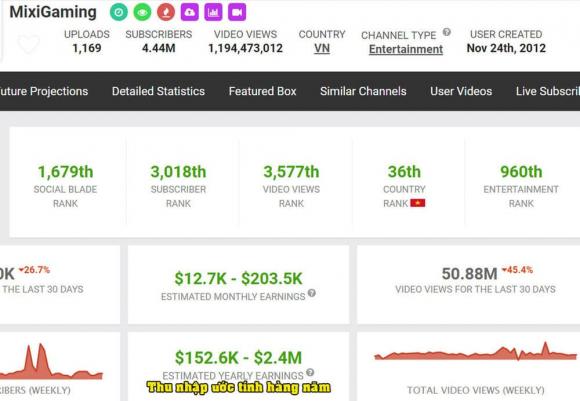Switch to the Featured Box tab
580x401 pixels.
[263, 91]
